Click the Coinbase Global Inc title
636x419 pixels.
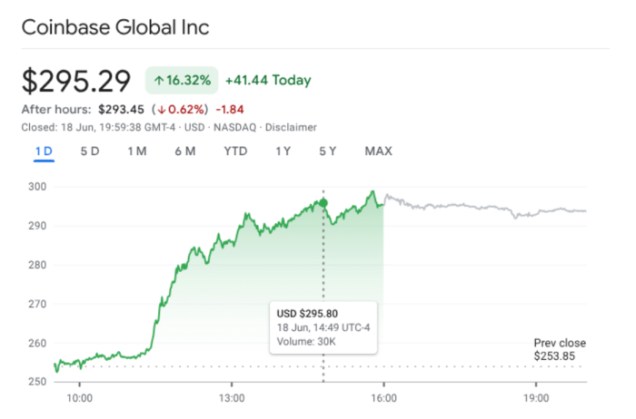pyautogui.click(x=116, y=27)
